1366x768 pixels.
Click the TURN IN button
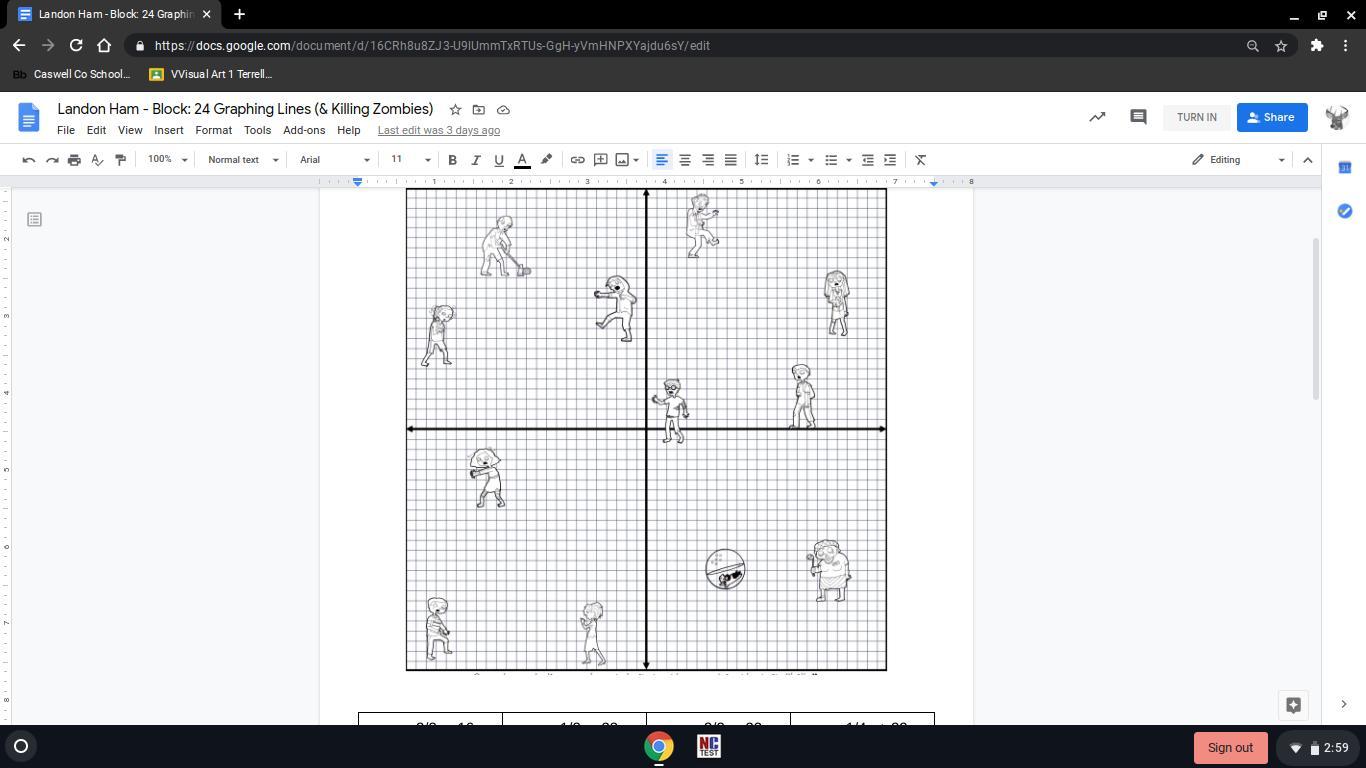tap(1196, 117)
